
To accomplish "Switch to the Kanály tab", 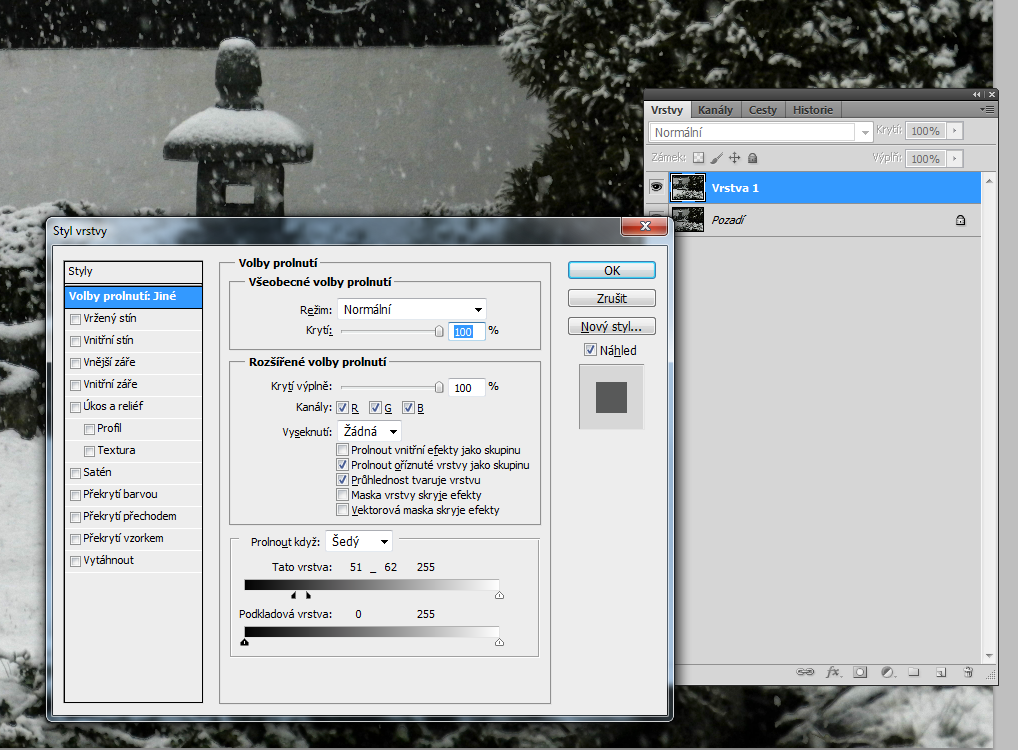I will [x=715, y=110].
